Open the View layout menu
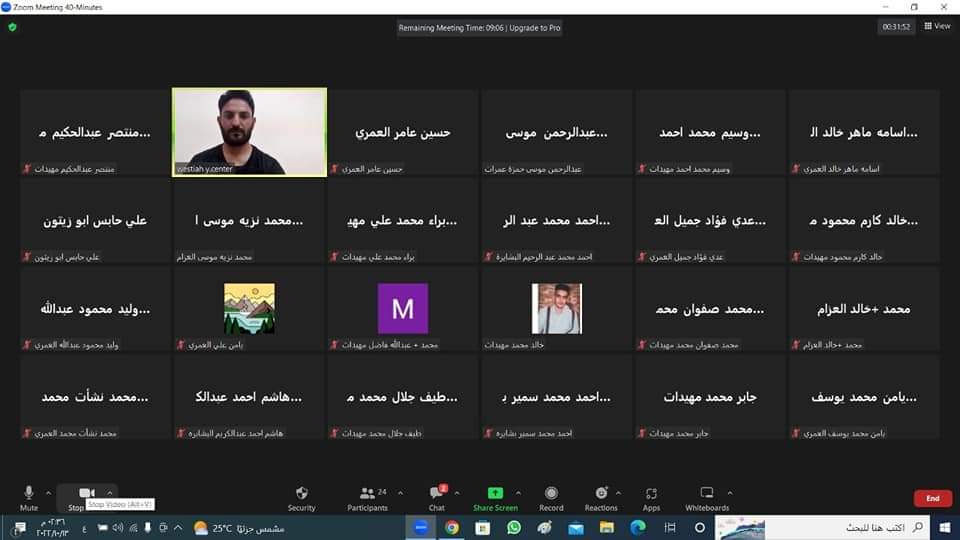This screenshot has height=540, width=960. click(x=937, y=27)
